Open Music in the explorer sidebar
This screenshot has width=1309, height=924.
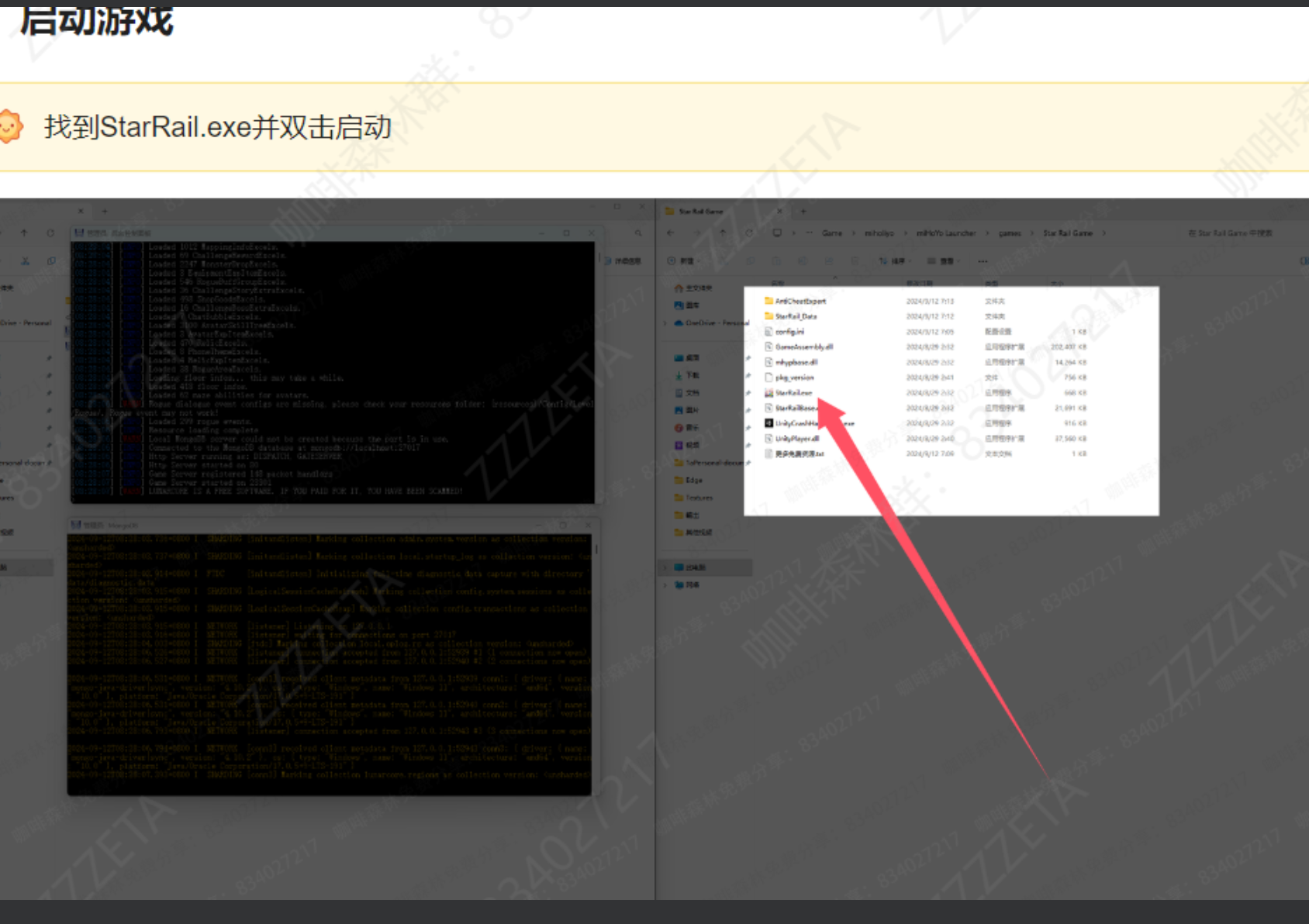coord(687,427)
